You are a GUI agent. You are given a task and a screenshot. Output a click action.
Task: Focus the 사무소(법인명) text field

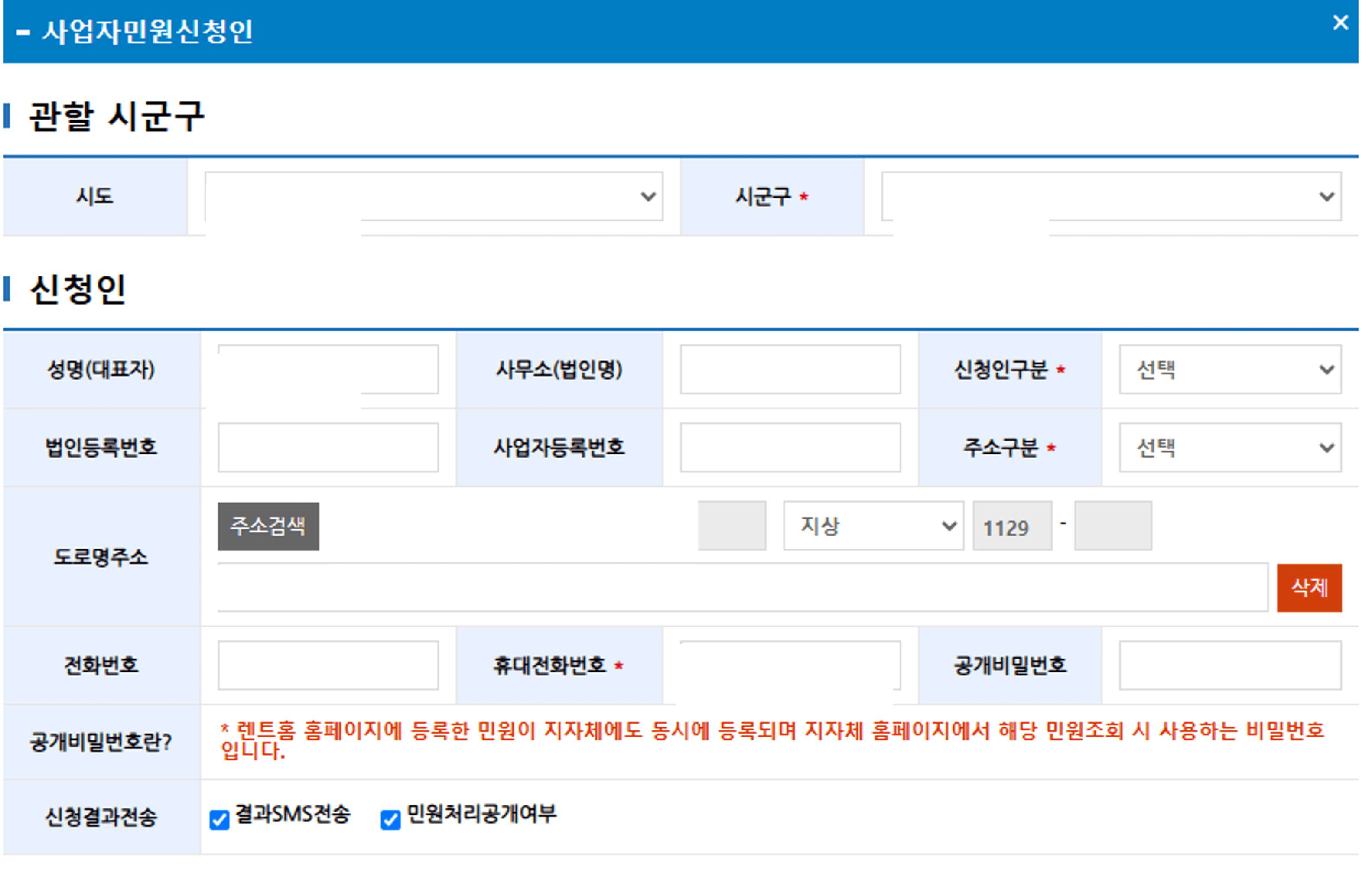790,369
